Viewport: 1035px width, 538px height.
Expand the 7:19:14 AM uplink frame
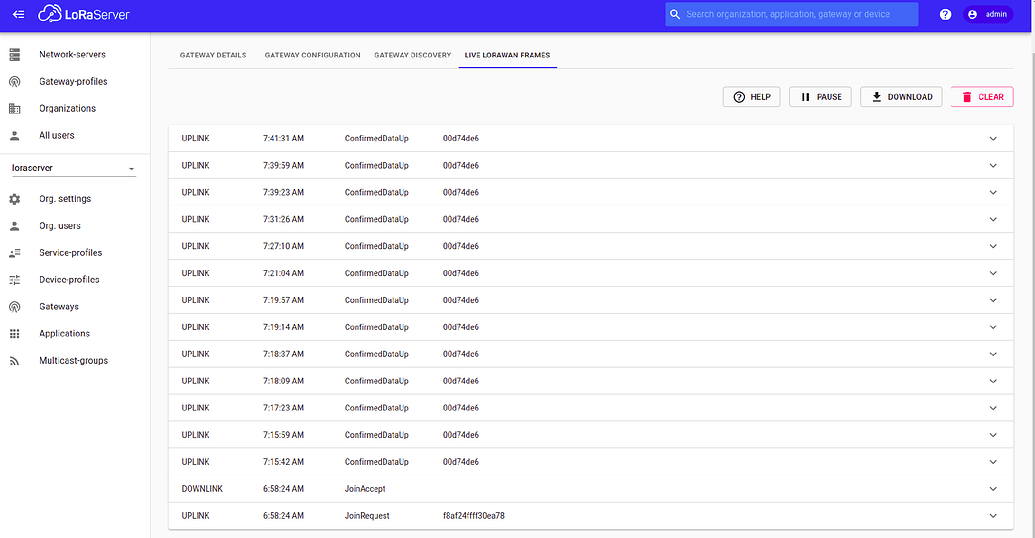pos(993,327)
